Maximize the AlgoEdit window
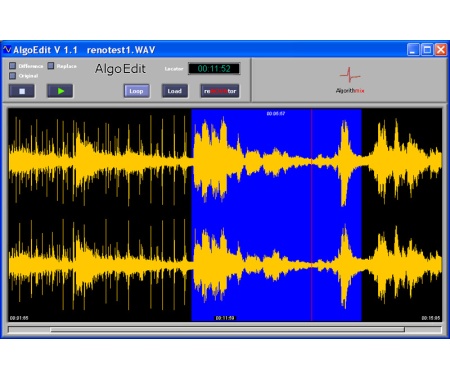The width and height of the screenshot is (450, 380). (x=427, y=50)
